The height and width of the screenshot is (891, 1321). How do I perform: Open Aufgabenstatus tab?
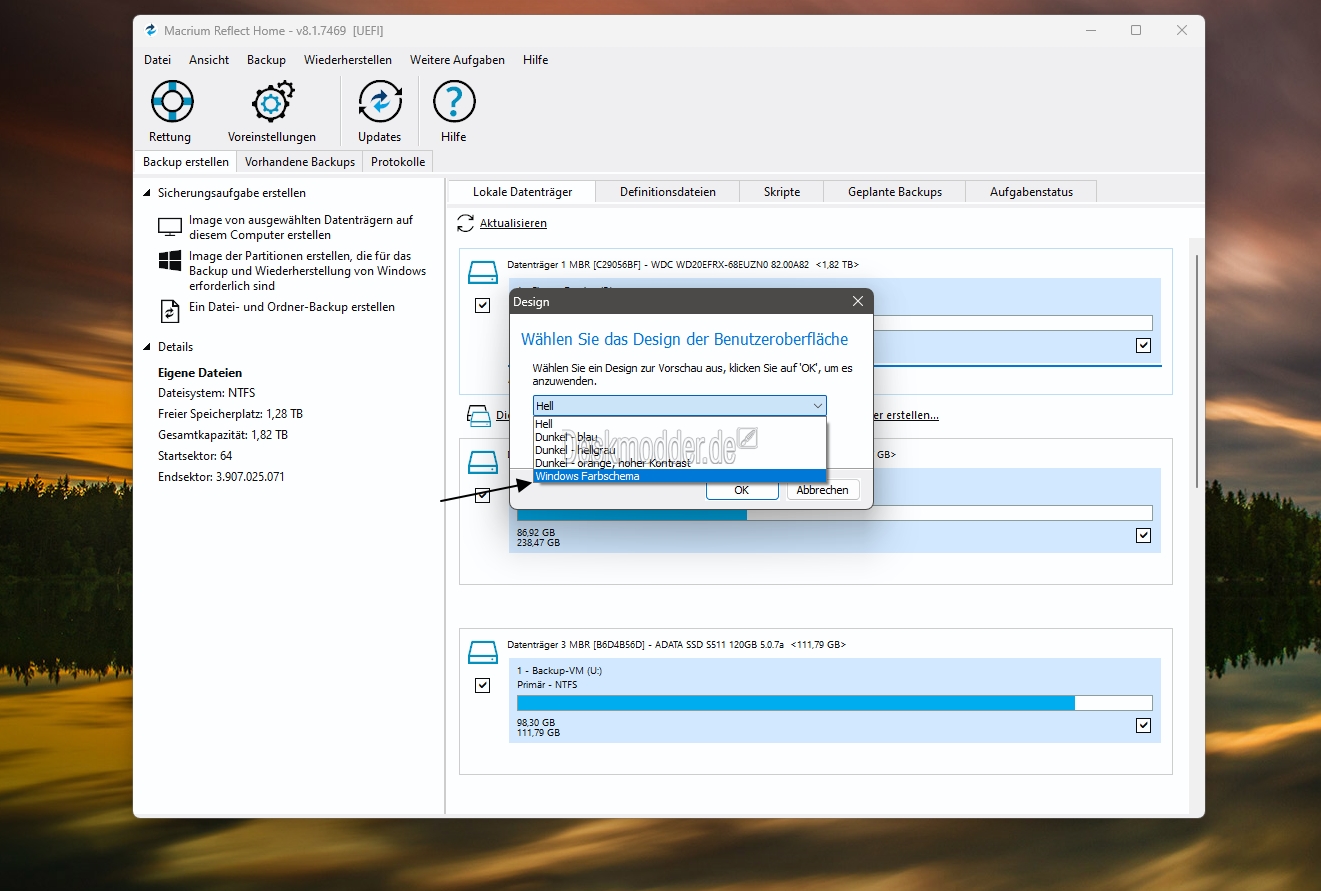tap(1031, 192)
